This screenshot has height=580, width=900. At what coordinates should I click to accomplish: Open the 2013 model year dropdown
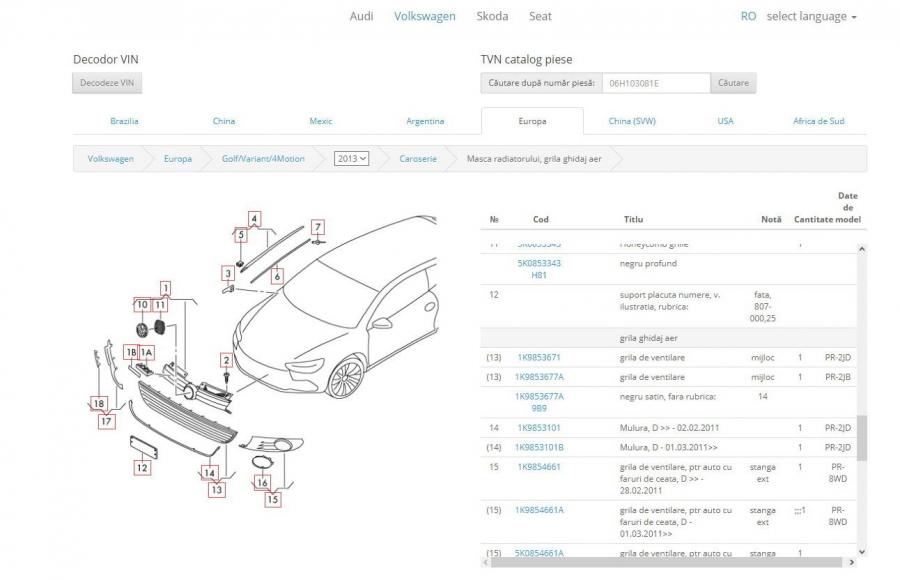click(x=352, y=158)
